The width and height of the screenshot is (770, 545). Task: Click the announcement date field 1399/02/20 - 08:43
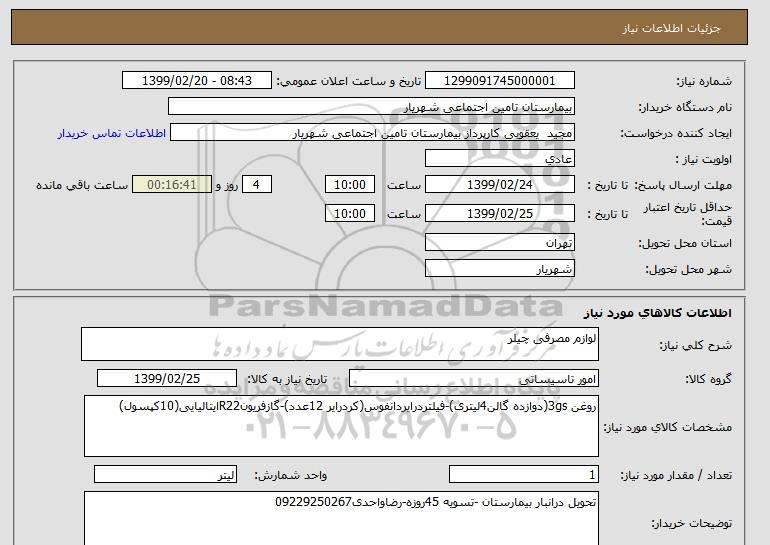tap(196, 81)
